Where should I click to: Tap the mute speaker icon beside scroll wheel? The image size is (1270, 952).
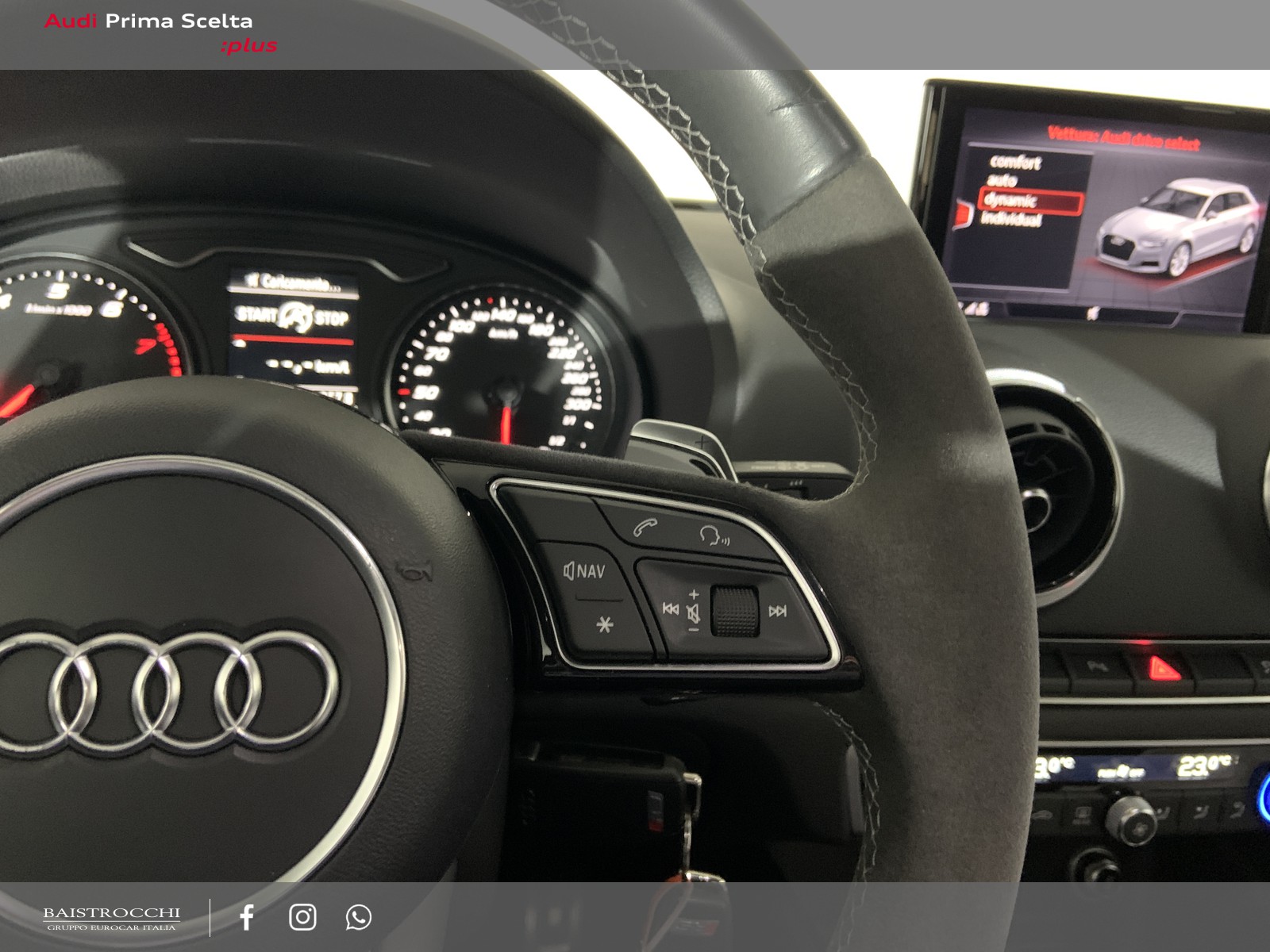tap(693, 612)
